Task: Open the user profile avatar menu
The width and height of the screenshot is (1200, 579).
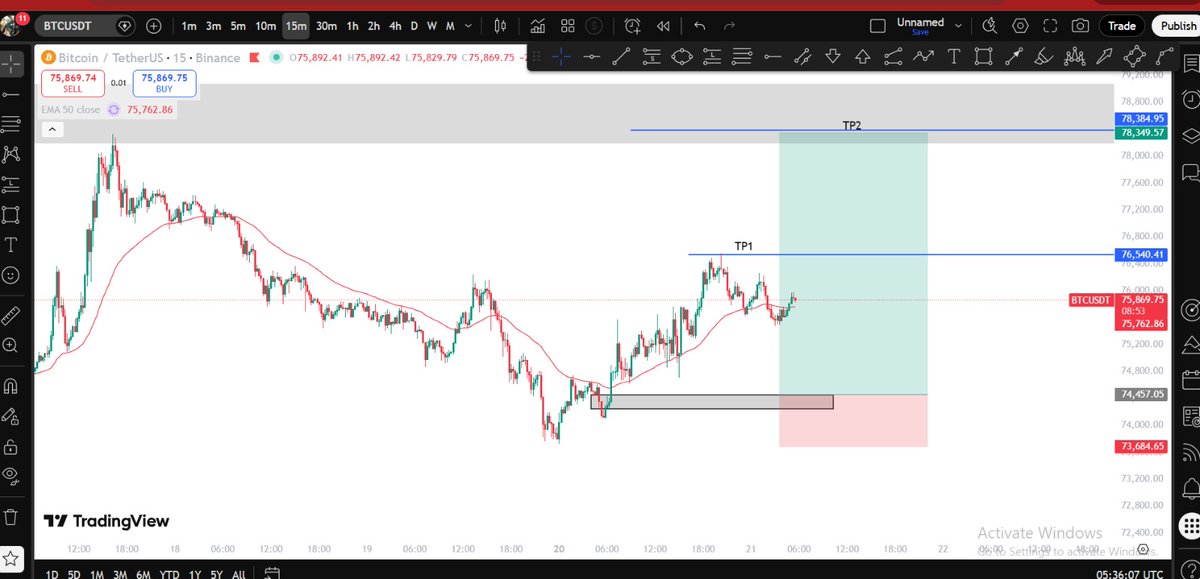Action: pyautogui.click(x=12, y=24)
